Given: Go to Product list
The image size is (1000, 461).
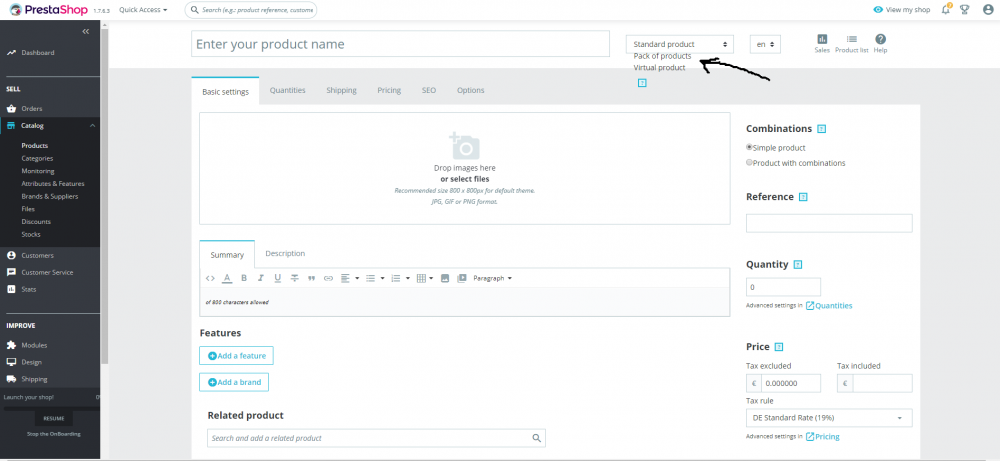Looking at the screenshot, I should click(851, 43).
